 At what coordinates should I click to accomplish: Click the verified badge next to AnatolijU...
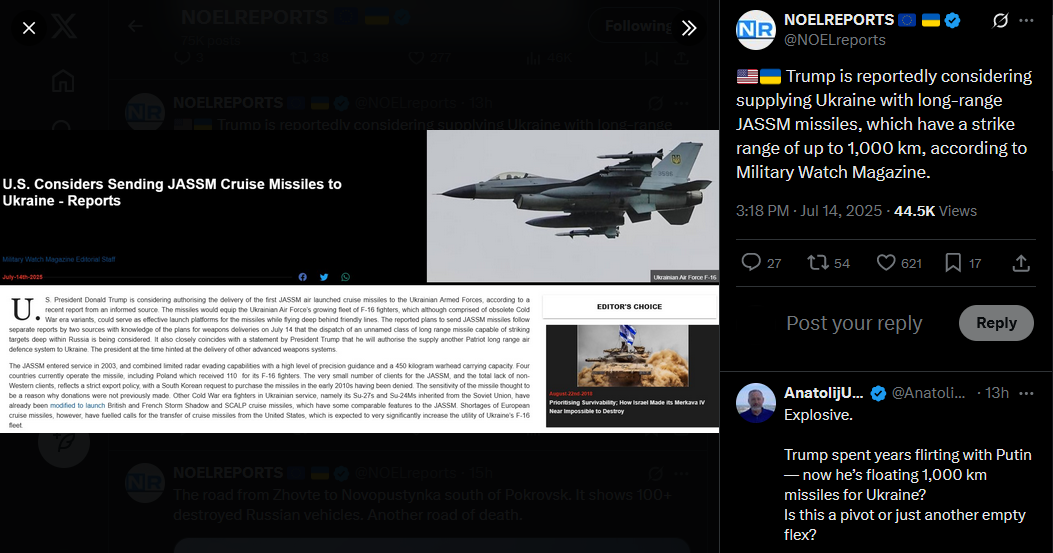(878, 394)
